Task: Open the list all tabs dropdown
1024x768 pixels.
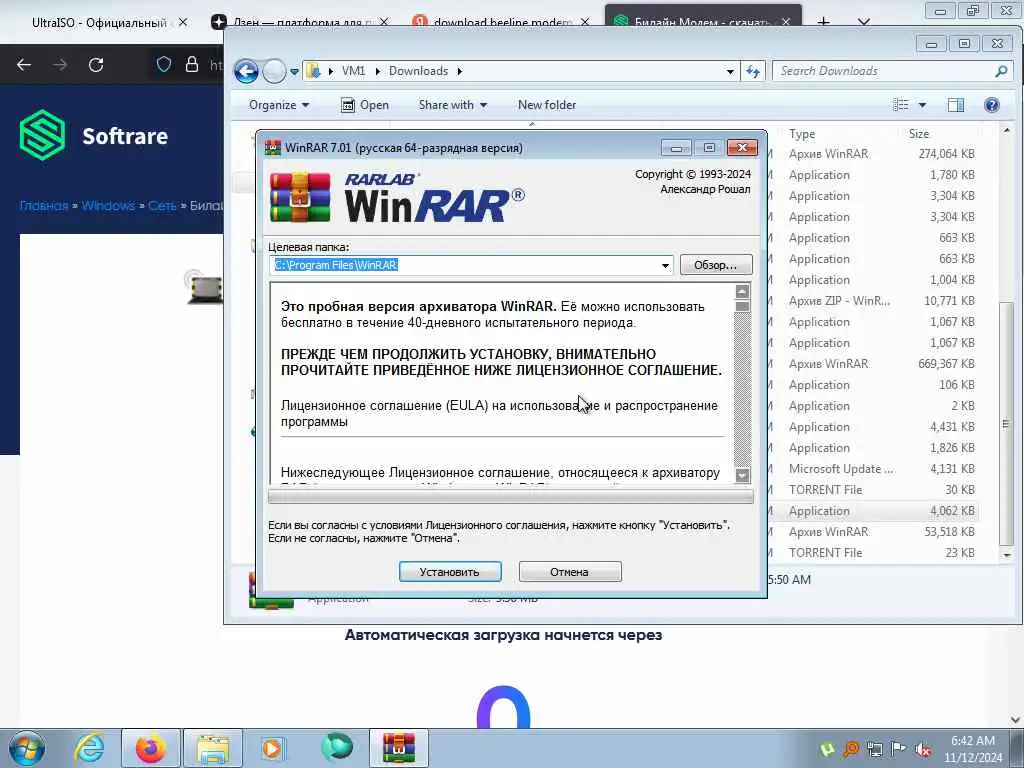Action: click(863, 22)
